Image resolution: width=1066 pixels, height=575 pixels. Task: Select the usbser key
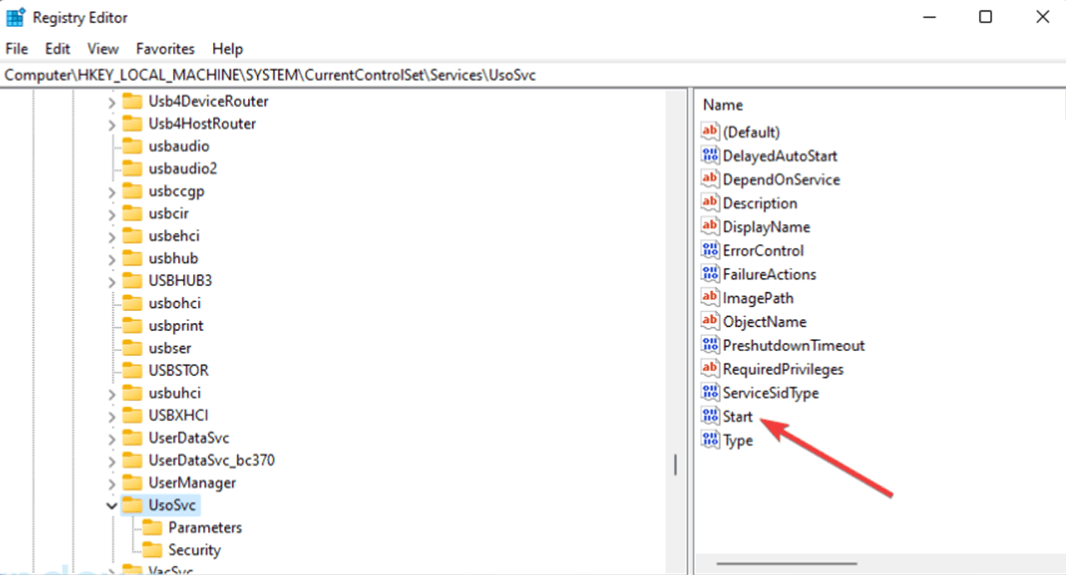pos(170,348)
